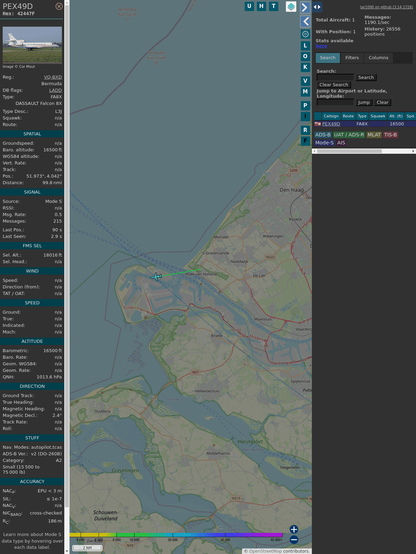
Task: Sort table by Type column
Action: coord(362,116)
